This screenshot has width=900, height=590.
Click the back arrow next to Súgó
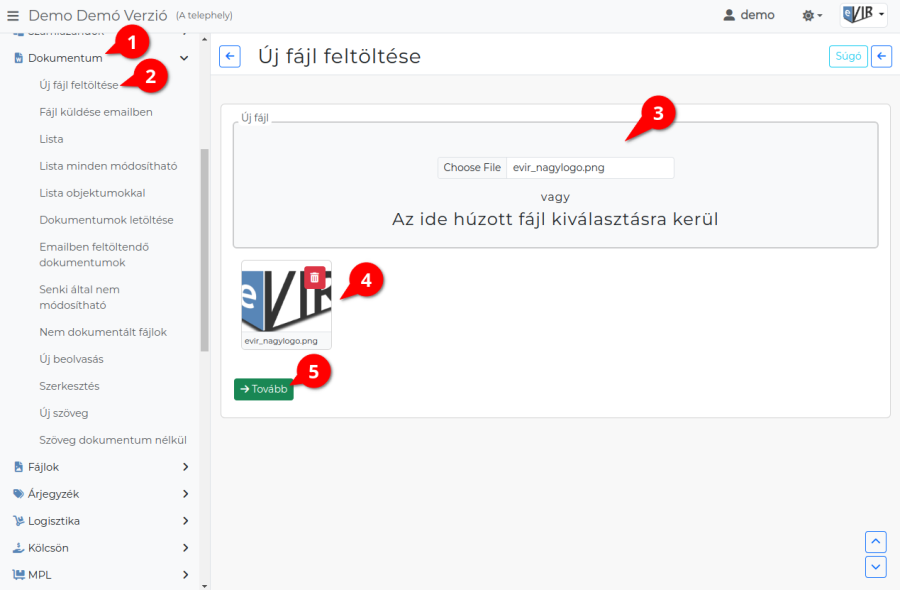tap(881, 57)
